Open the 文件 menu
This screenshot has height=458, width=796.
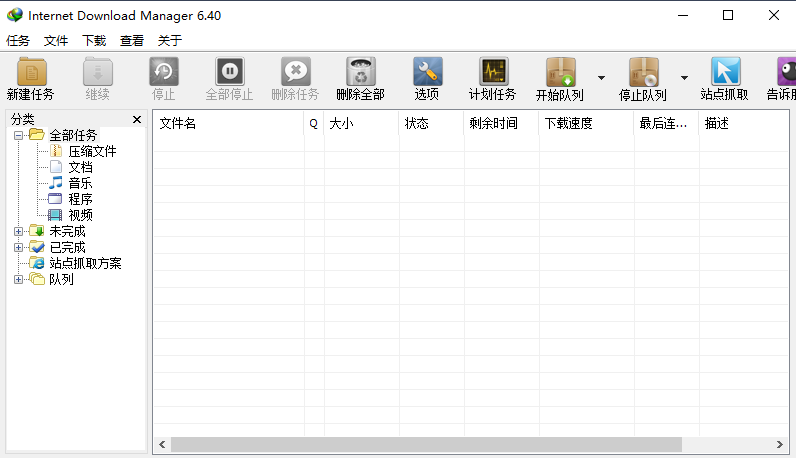[x=56, y=41]
